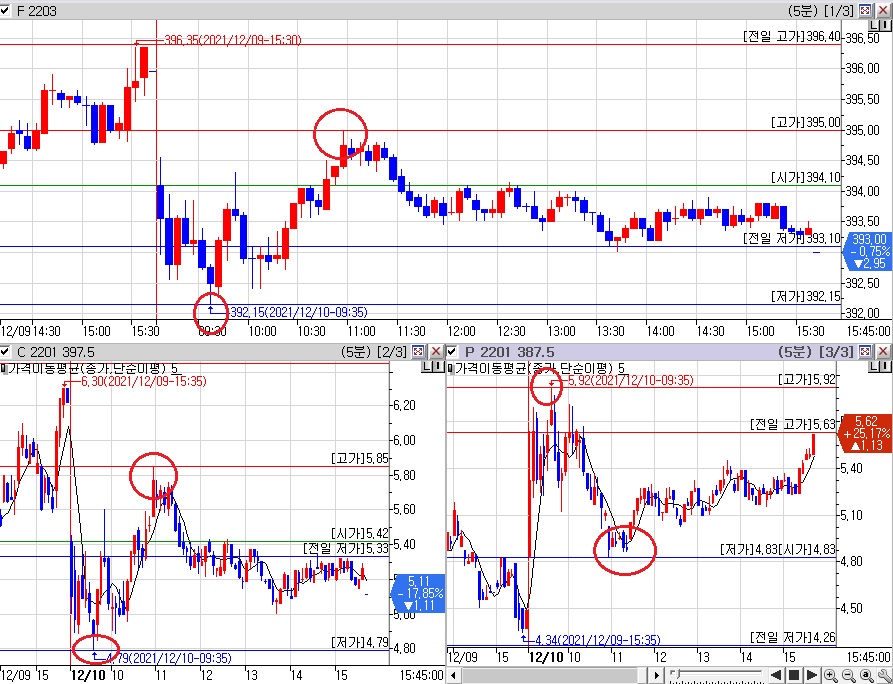Toggle moving average indicator marker in C 2201 chart
893x684 pixels.
tap(3, 368)
